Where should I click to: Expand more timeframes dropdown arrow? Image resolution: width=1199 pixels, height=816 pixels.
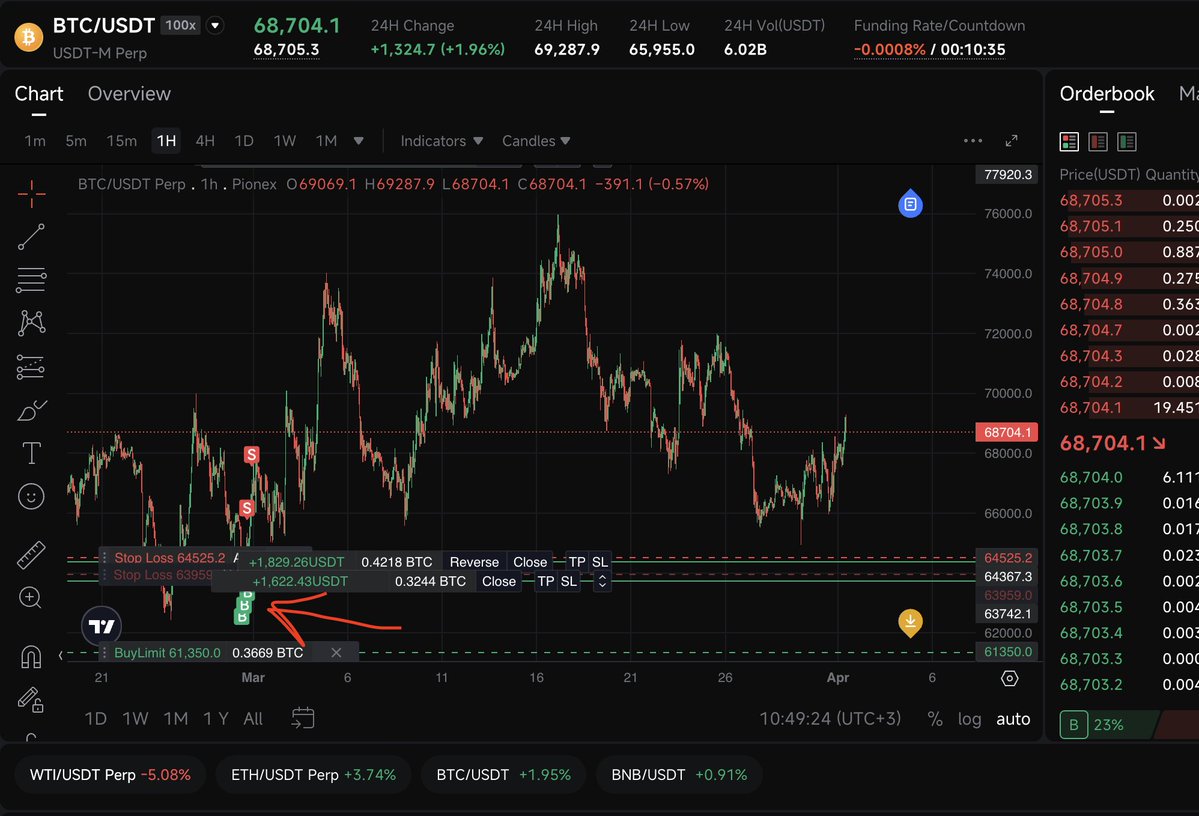359,141
